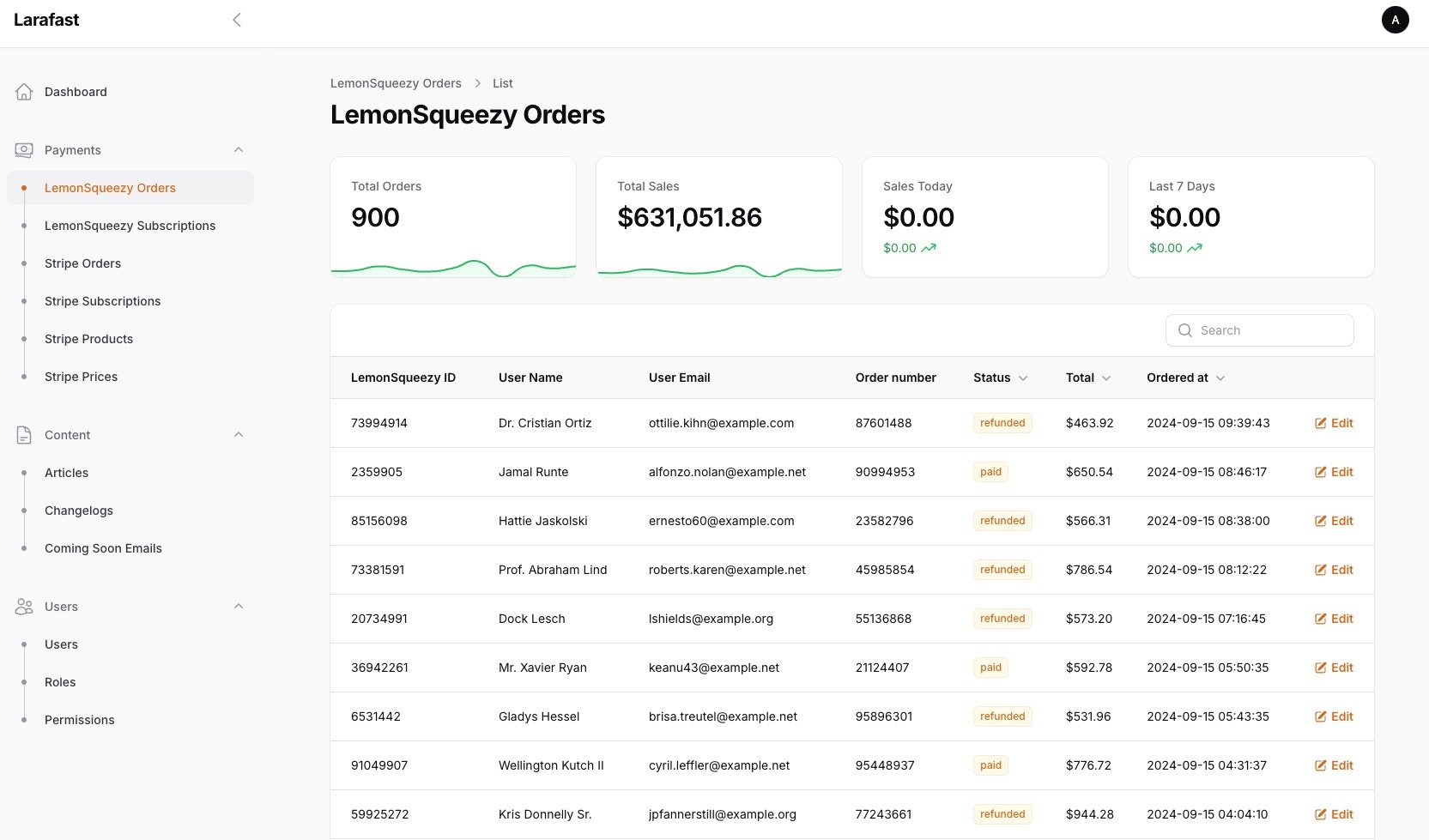Open LemonSqueezy Subscriptions page

[x=130, y=226]
